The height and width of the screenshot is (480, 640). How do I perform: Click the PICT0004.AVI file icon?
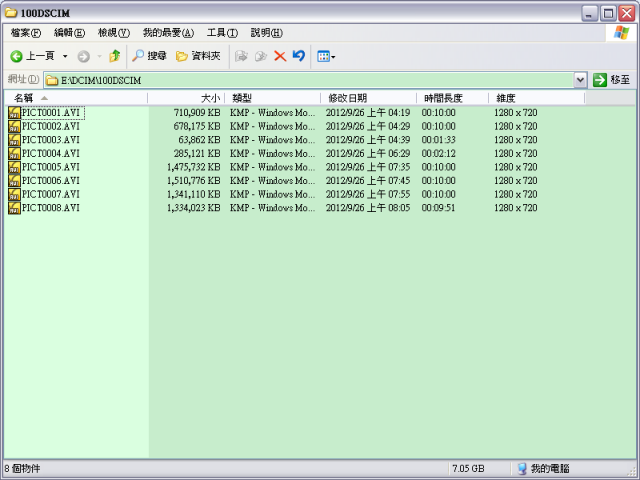point(14,153)
